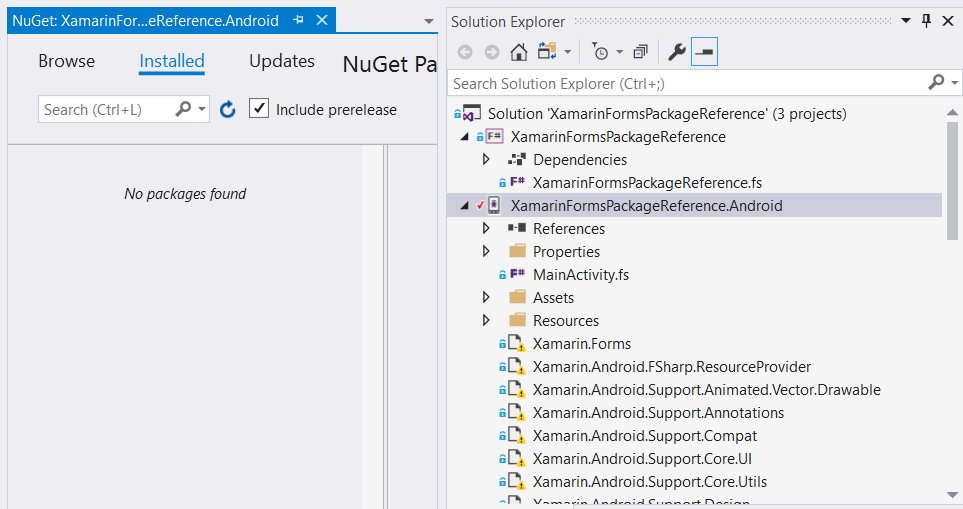Switch to the Browse tab in NuGet
This screenshot has width=963, height=509.
click(66, 61)
